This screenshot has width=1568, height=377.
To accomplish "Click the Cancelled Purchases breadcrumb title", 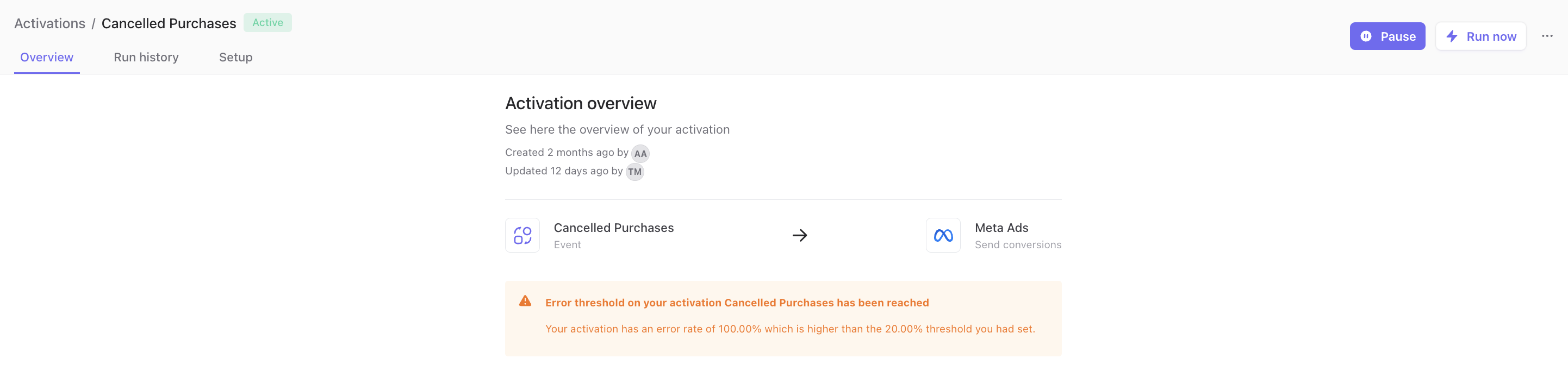I will click(169, 24).
